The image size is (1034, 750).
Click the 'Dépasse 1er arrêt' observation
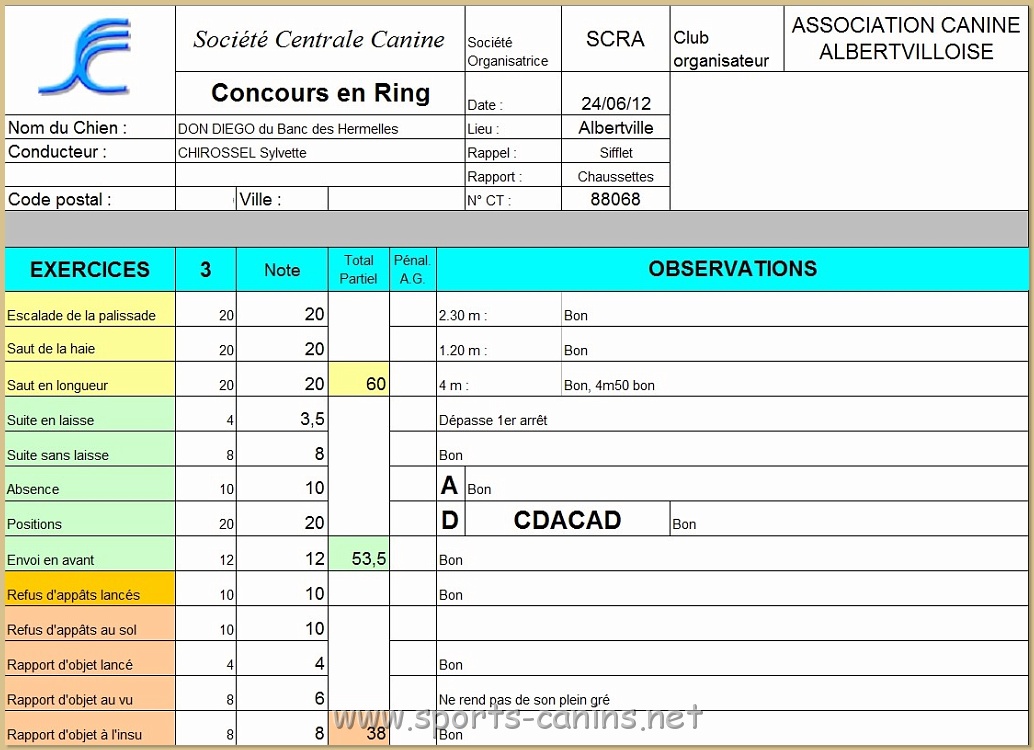pyautogui.click(x=493, y=420)
